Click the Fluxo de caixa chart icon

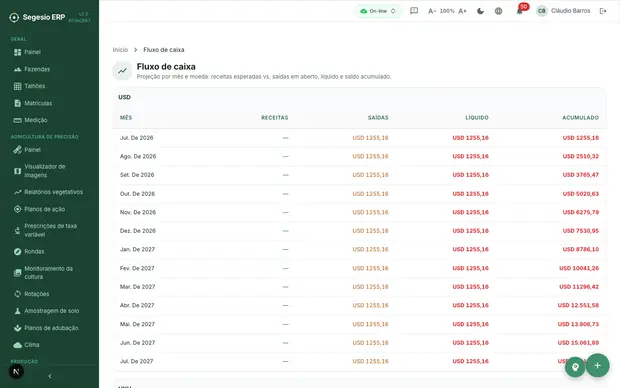pyautogui.click(x=122, y=71)
